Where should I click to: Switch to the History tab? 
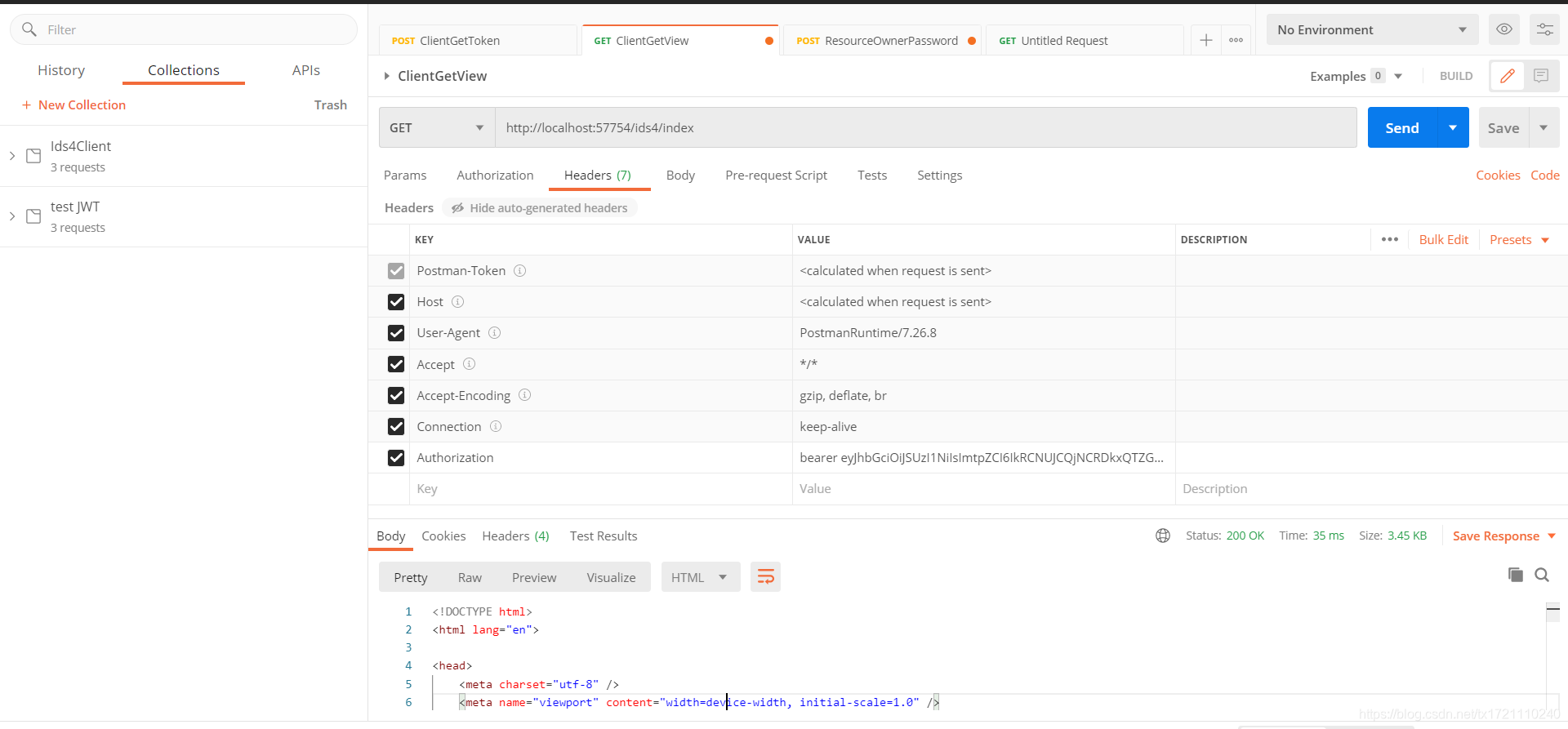(61, 70)
